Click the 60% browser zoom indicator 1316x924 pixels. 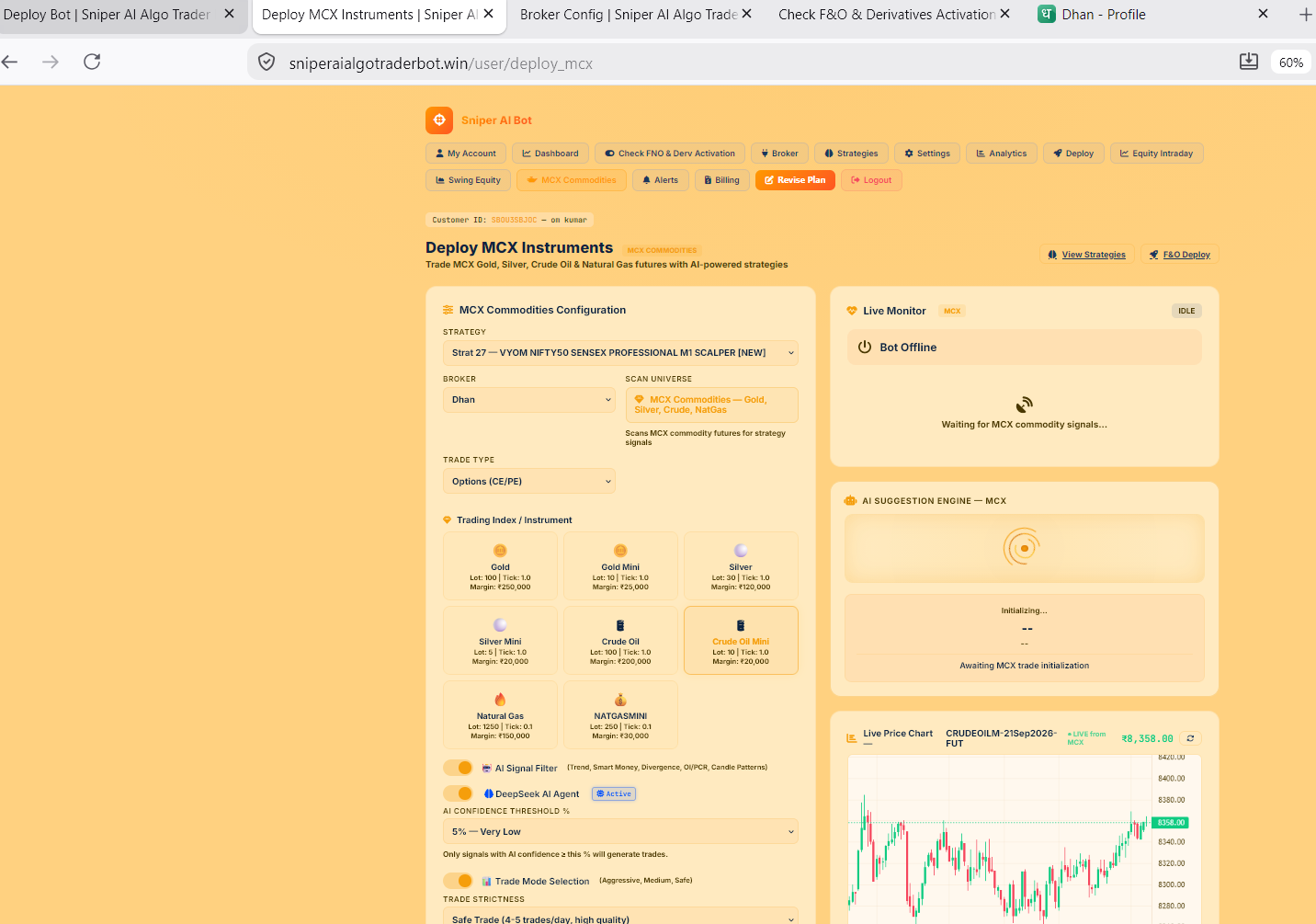point(1291,63)
